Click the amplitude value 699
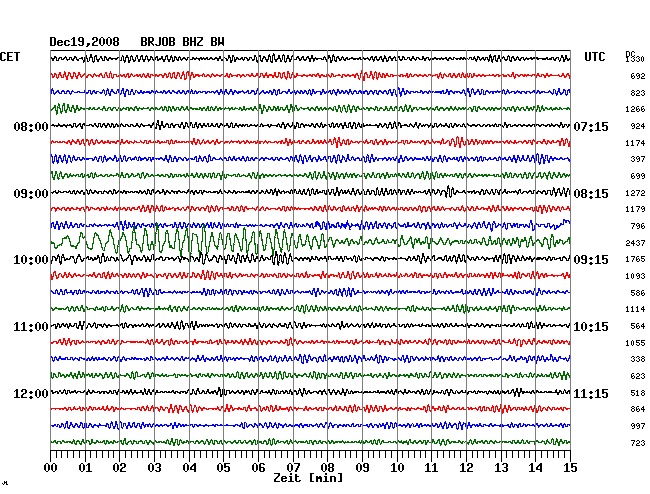 (x=638, y=176)
